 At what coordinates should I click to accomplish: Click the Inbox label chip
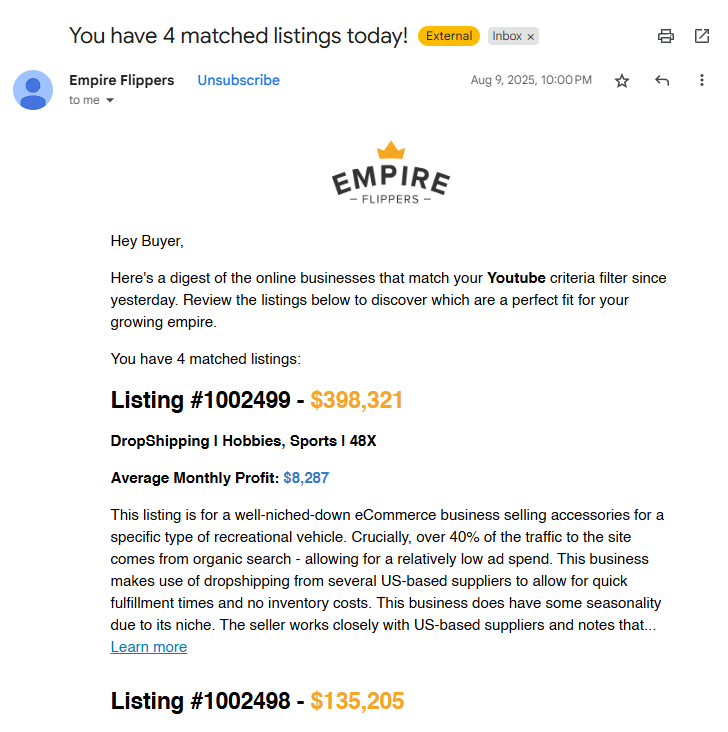click(506, 36)
